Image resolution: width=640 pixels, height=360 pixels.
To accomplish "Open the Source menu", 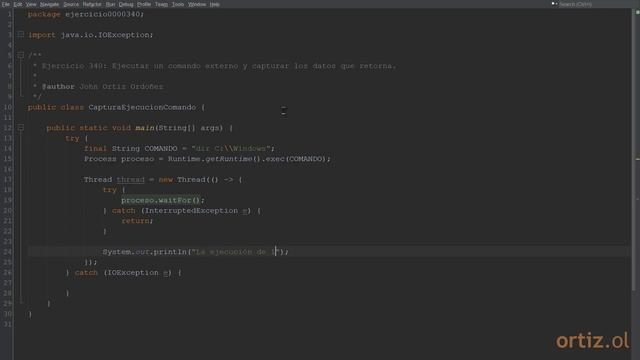I will coord(71,4).
